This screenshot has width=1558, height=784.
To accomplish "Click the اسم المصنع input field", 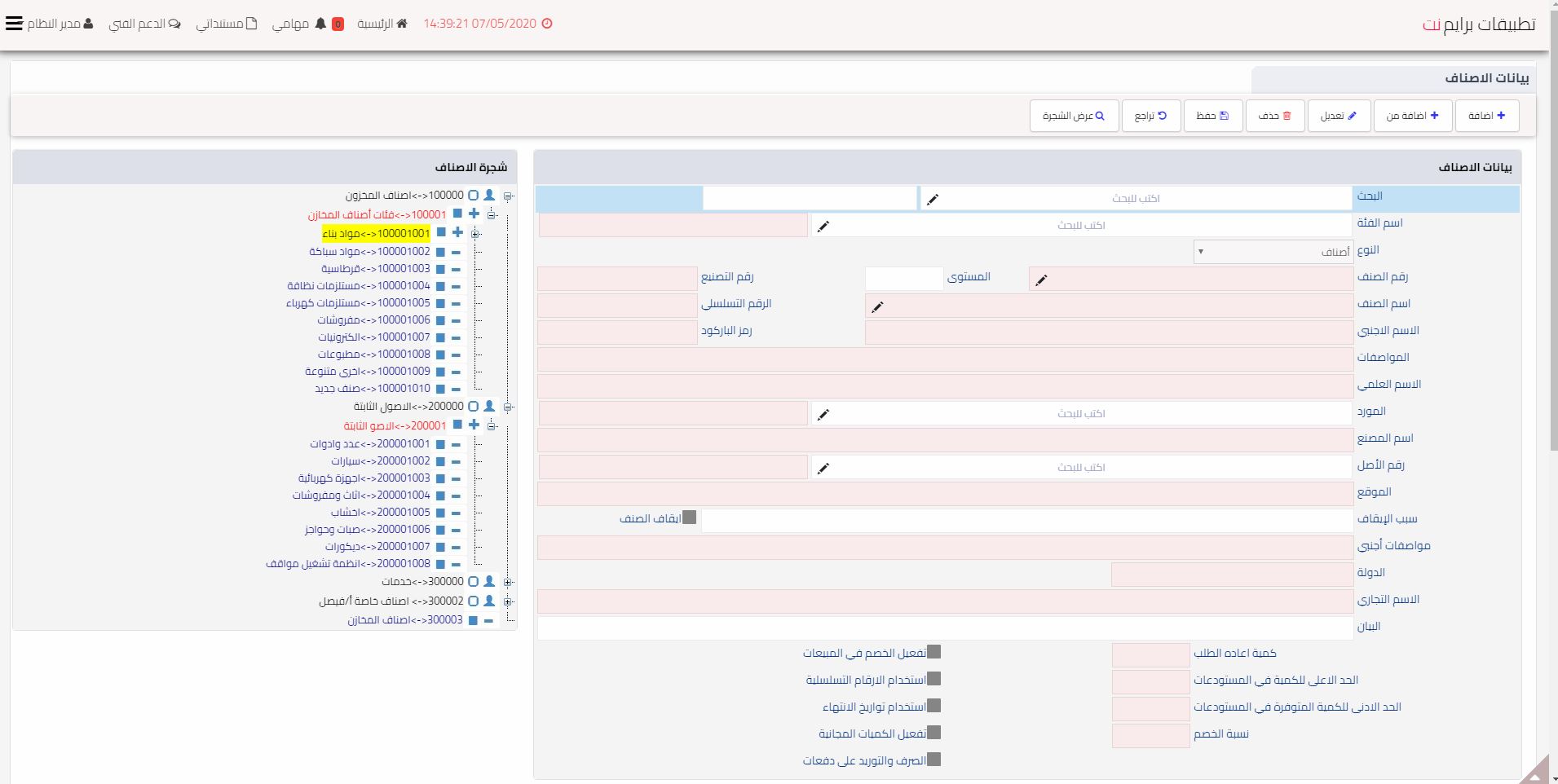I will (x=945, y=440).
